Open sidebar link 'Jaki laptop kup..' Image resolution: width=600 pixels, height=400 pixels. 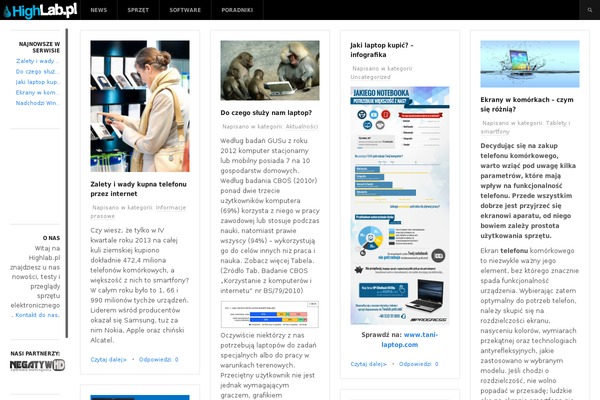(x=38, y=82)
